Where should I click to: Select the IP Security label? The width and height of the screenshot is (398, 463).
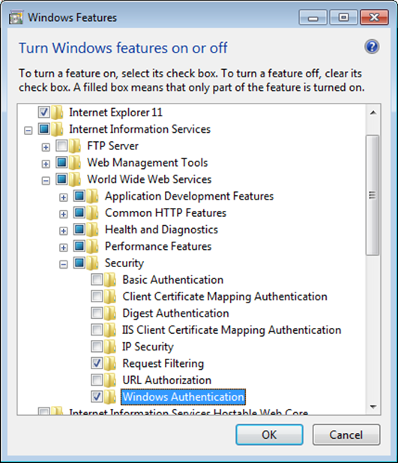[148, 347]
